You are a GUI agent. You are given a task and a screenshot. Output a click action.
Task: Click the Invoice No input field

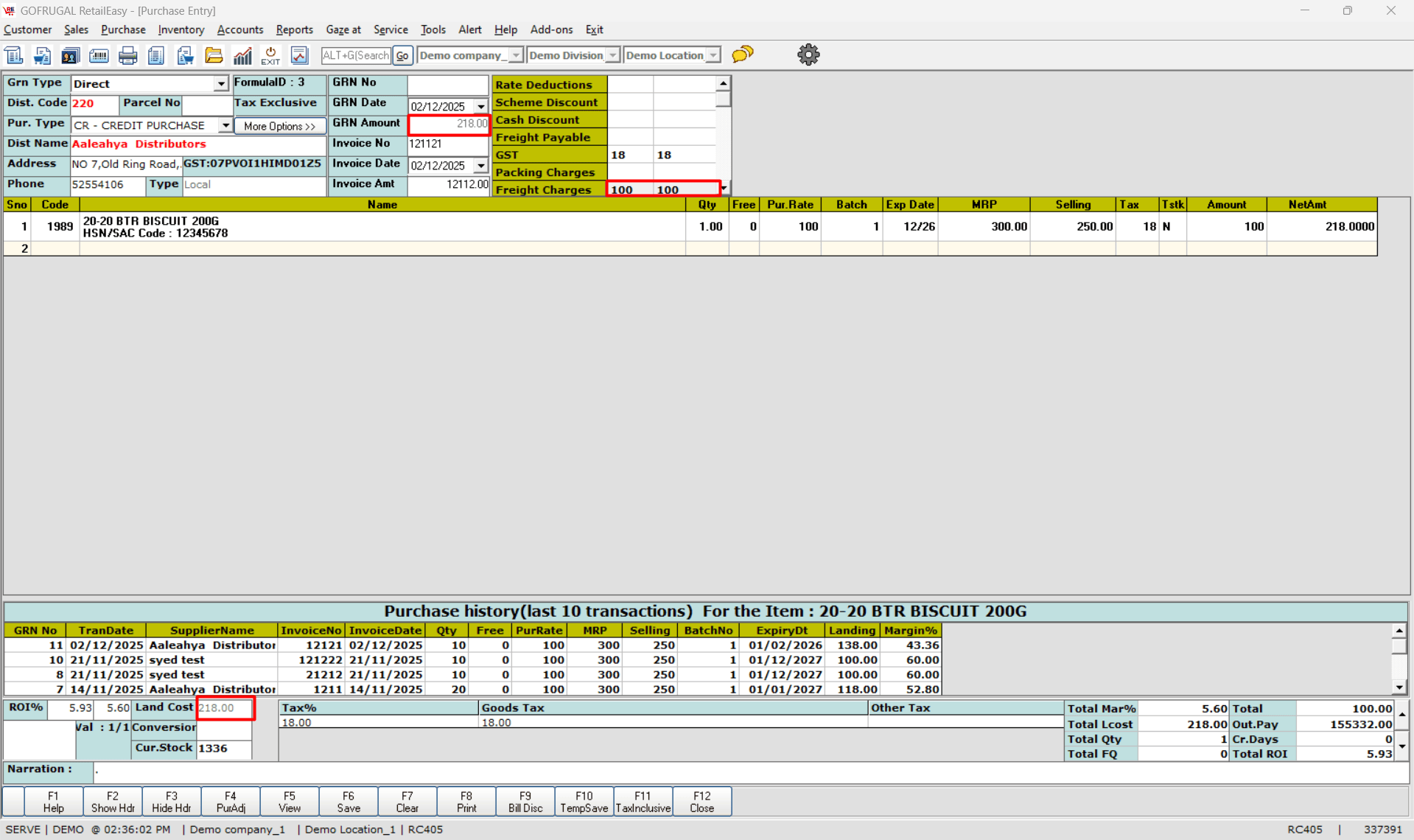pos(447,144)
